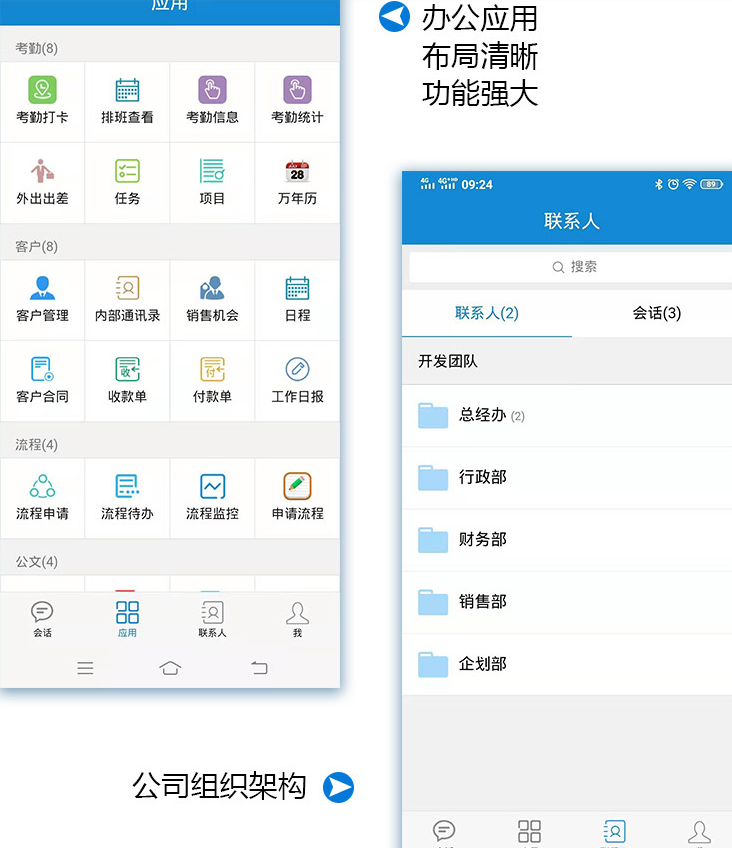732x848 pixels.
Task: Open the 万年历 calendar app
Action: click(x=297, y=183)
